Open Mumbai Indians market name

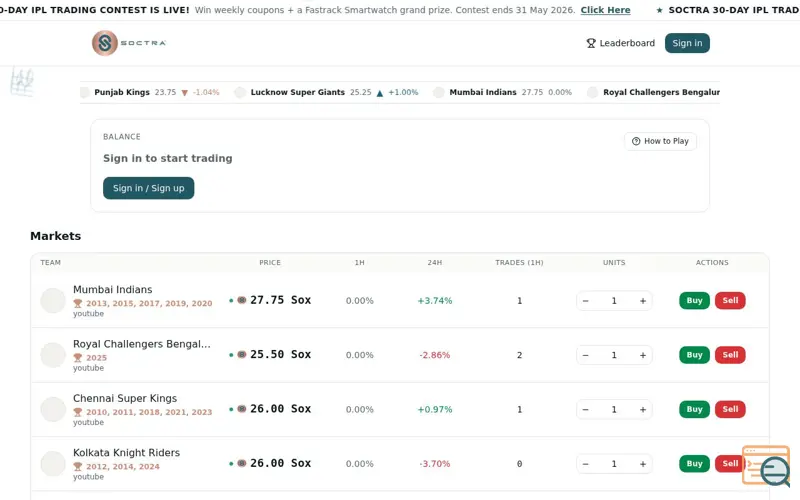(113, 290)
